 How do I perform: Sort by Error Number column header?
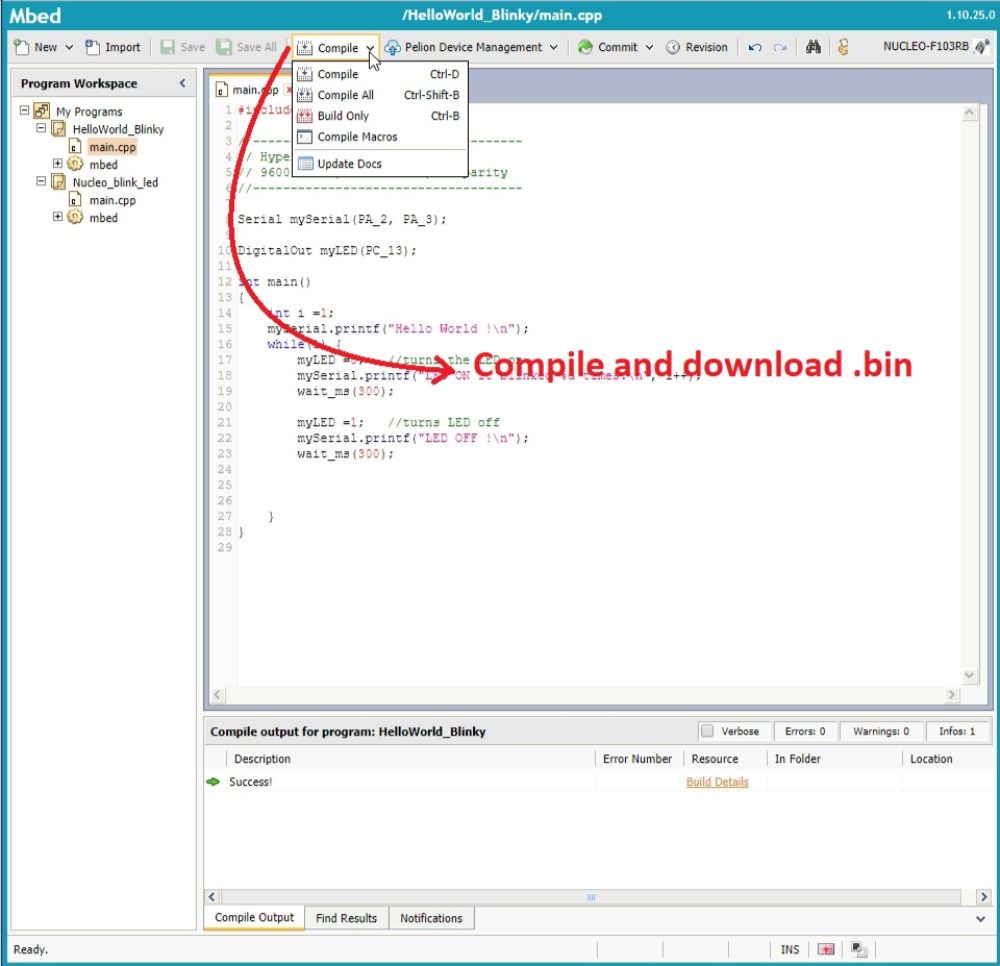[637, 759]
